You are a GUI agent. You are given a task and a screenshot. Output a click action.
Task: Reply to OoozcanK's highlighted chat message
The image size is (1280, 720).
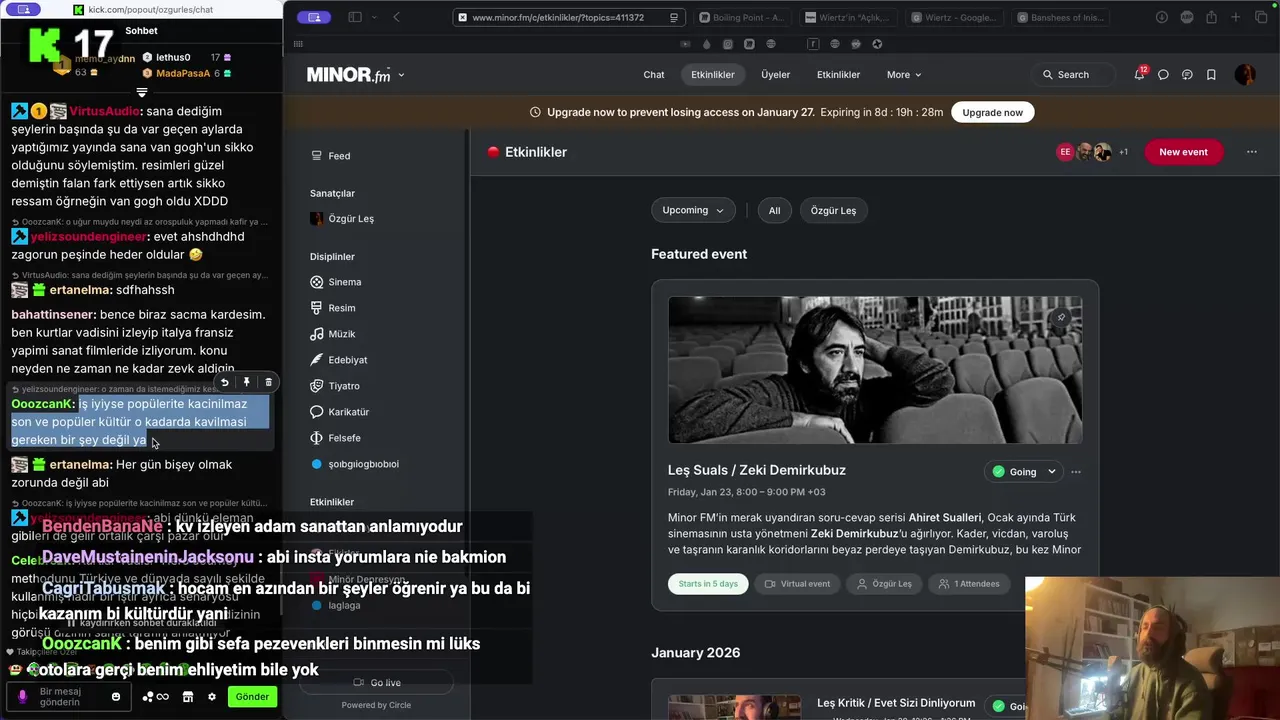[225, 382]
